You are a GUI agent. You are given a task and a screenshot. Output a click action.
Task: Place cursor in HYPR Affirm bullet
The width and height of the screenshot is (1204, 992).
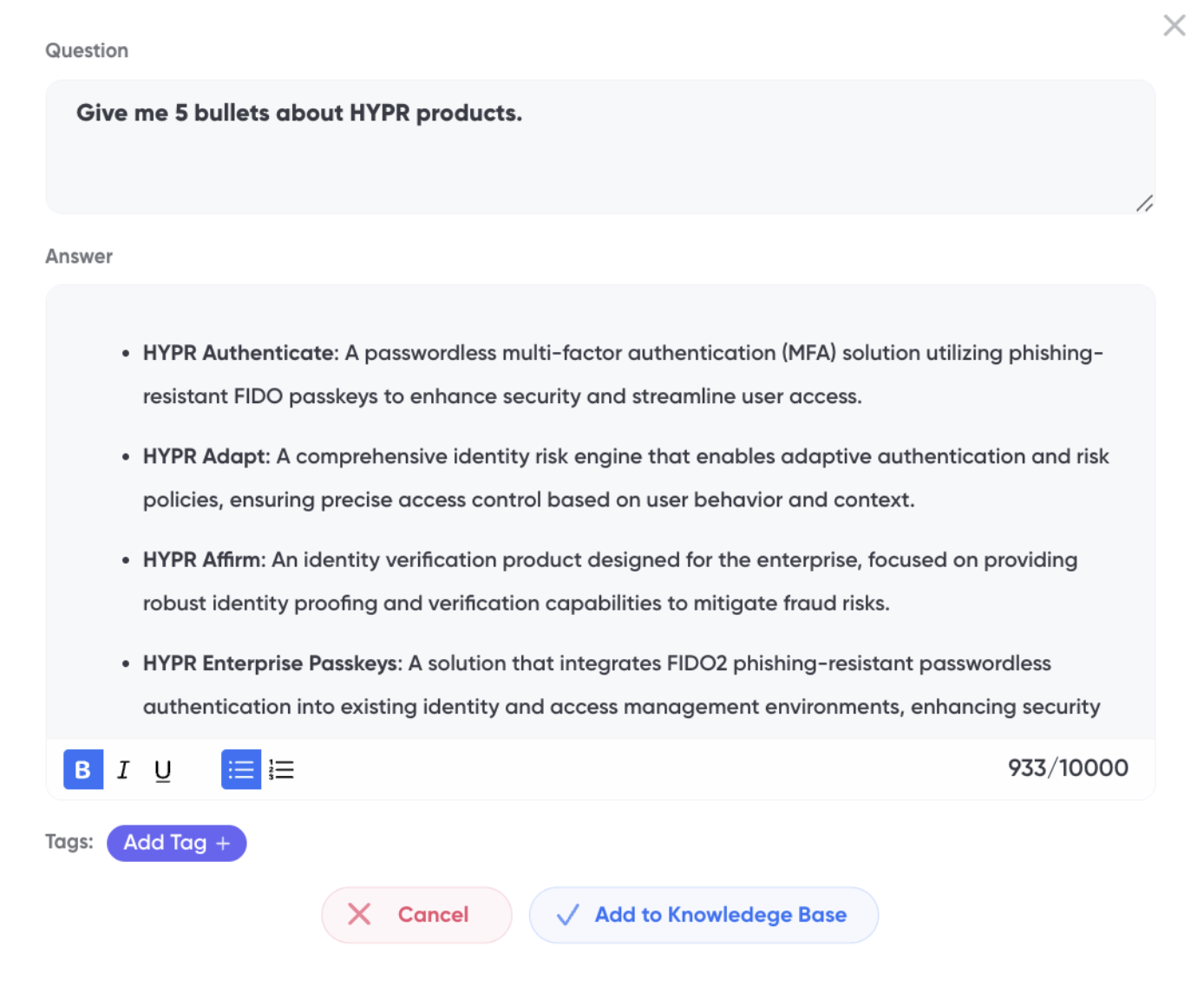tap(610, 581)
